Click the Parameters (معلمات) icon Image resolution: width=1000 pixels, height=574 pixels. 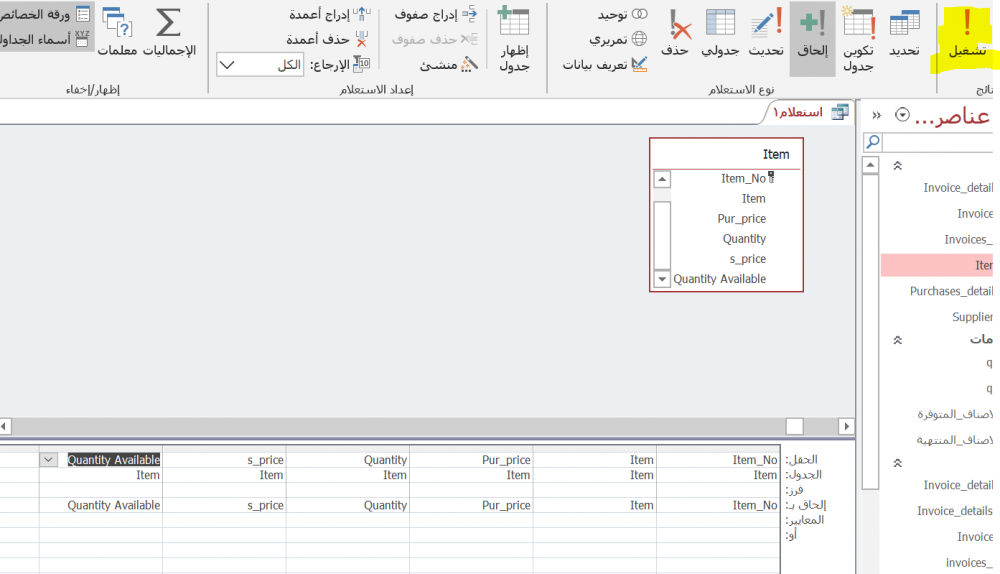[x=117, y=35]
